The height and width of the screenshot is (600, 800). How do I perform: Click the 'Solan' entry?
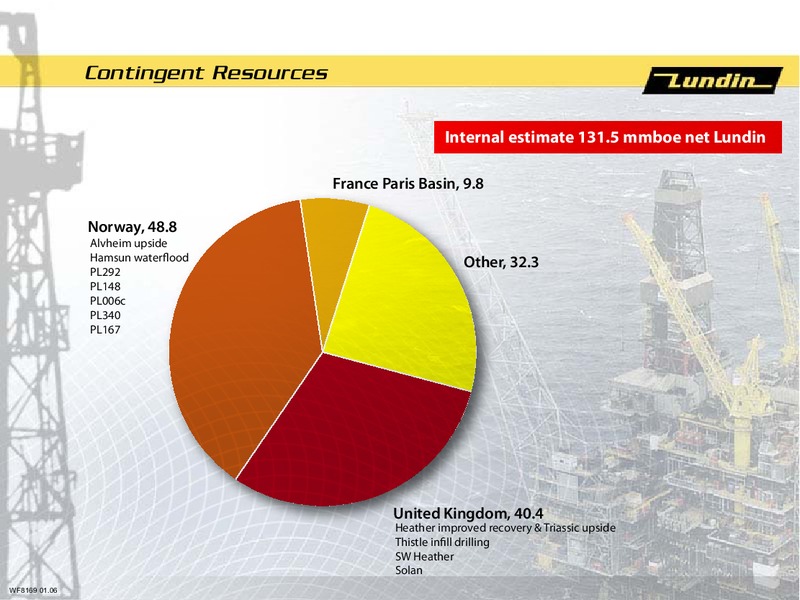tap(409, 570)
